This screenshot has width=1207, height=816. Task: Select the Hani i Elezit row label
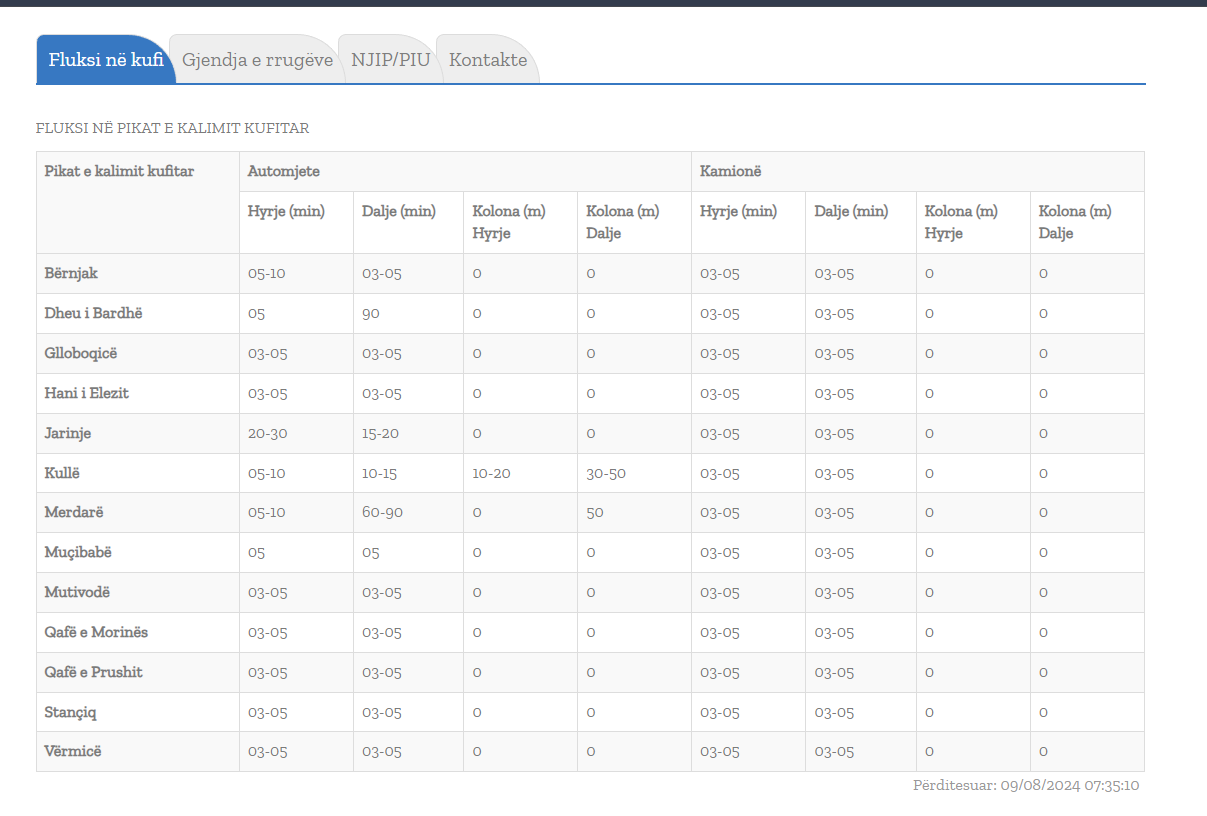coord(87,393)
